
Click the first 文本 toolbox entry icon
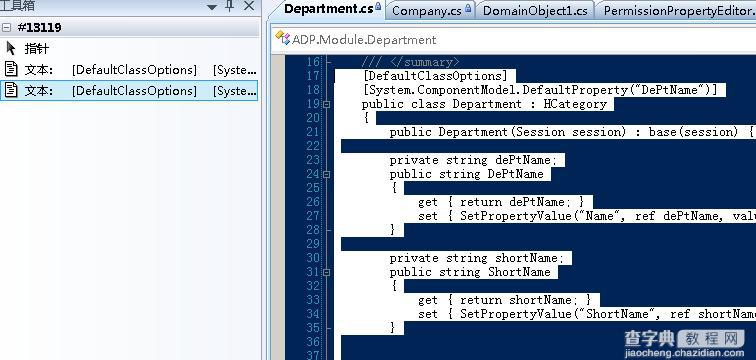(x=11, y=69)
